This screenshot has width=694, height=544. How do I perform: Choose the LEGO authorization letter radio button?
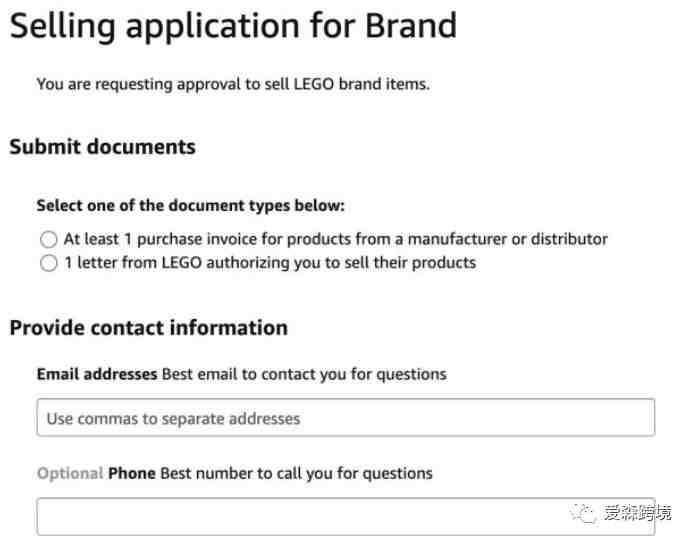coord(49,262)
